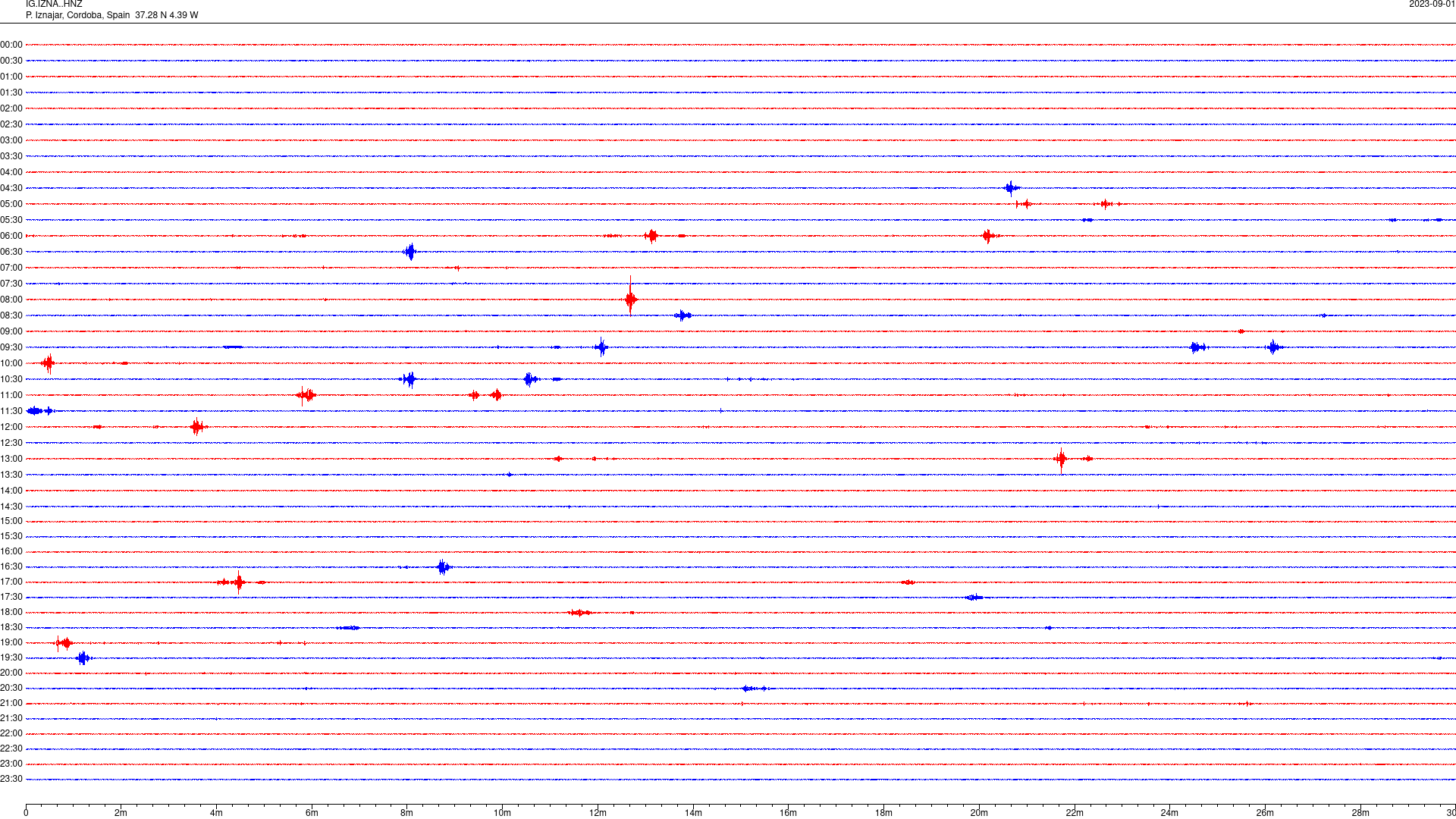Select the red event on the 12:00 trace

[x=198, y=427]
